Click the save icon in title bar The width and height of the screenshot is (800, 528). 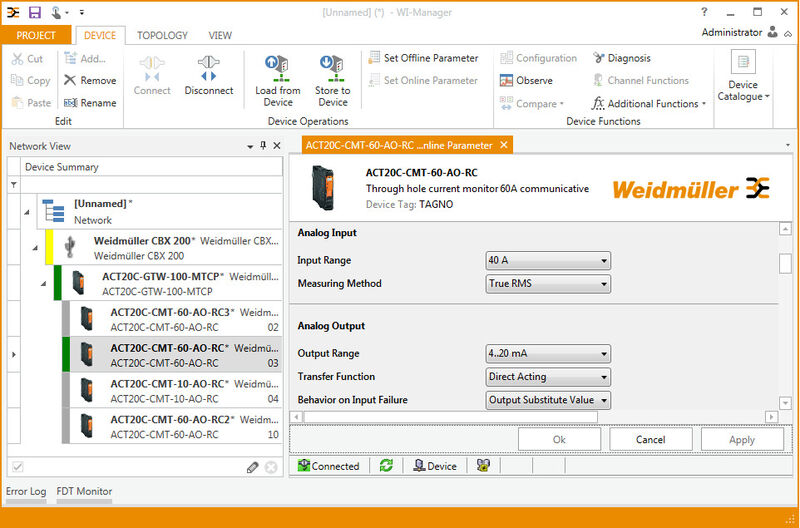point(35,12)
